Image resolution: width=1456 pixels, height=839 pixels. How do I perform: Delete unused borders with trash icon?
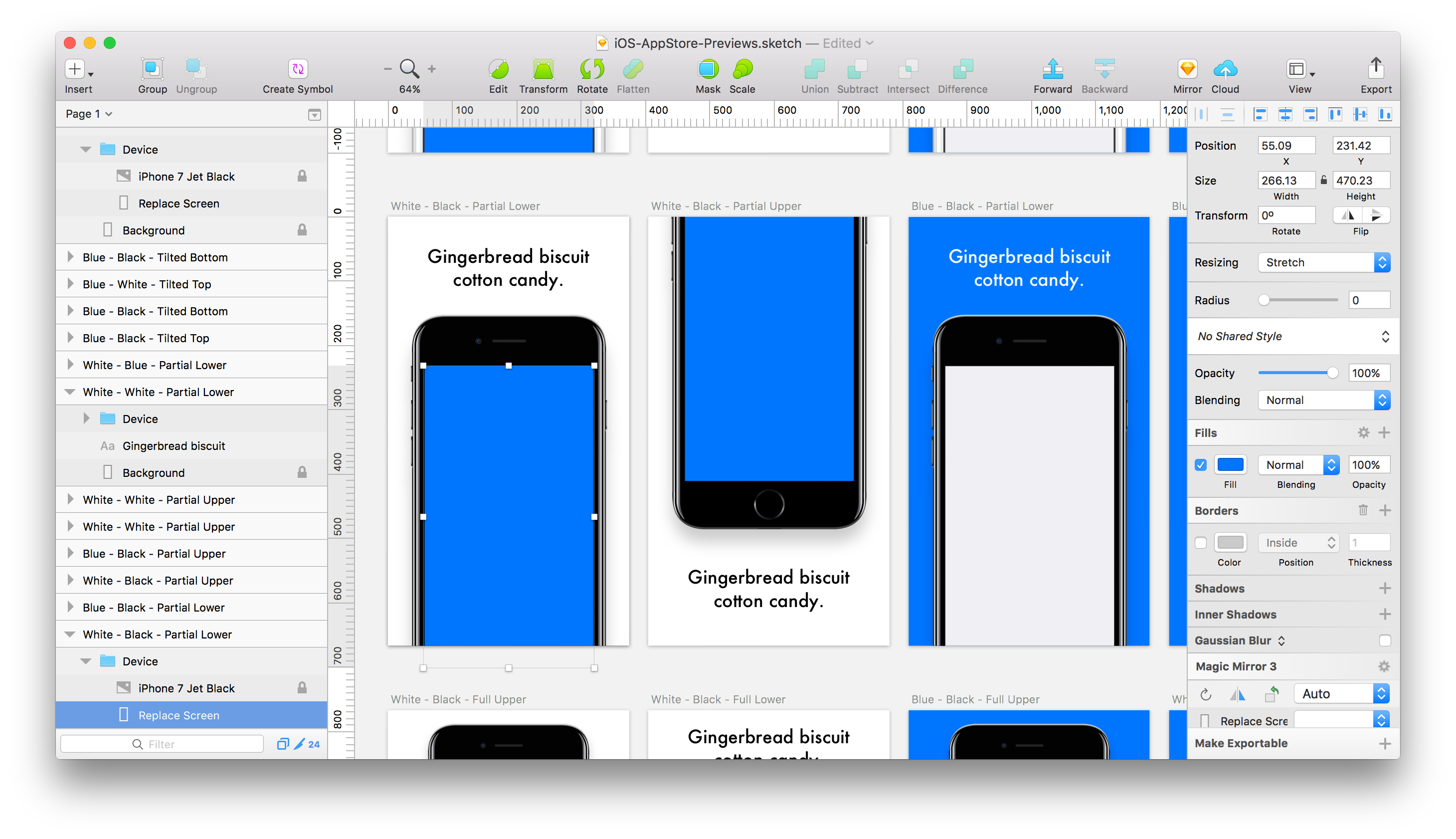(1363, 510)
